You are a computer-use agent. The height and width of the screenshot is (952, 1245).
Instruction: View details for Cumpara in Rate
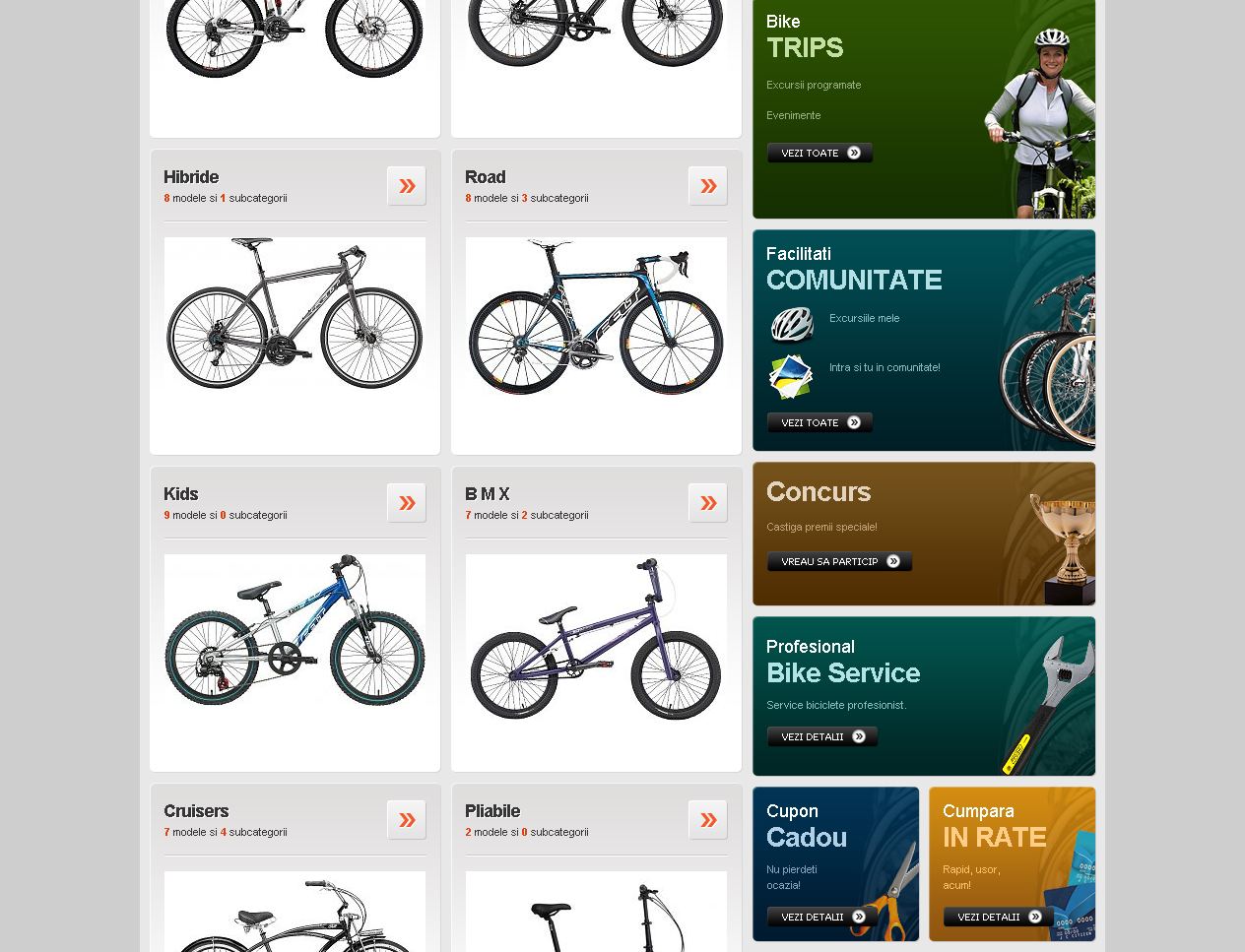[998, 917]
